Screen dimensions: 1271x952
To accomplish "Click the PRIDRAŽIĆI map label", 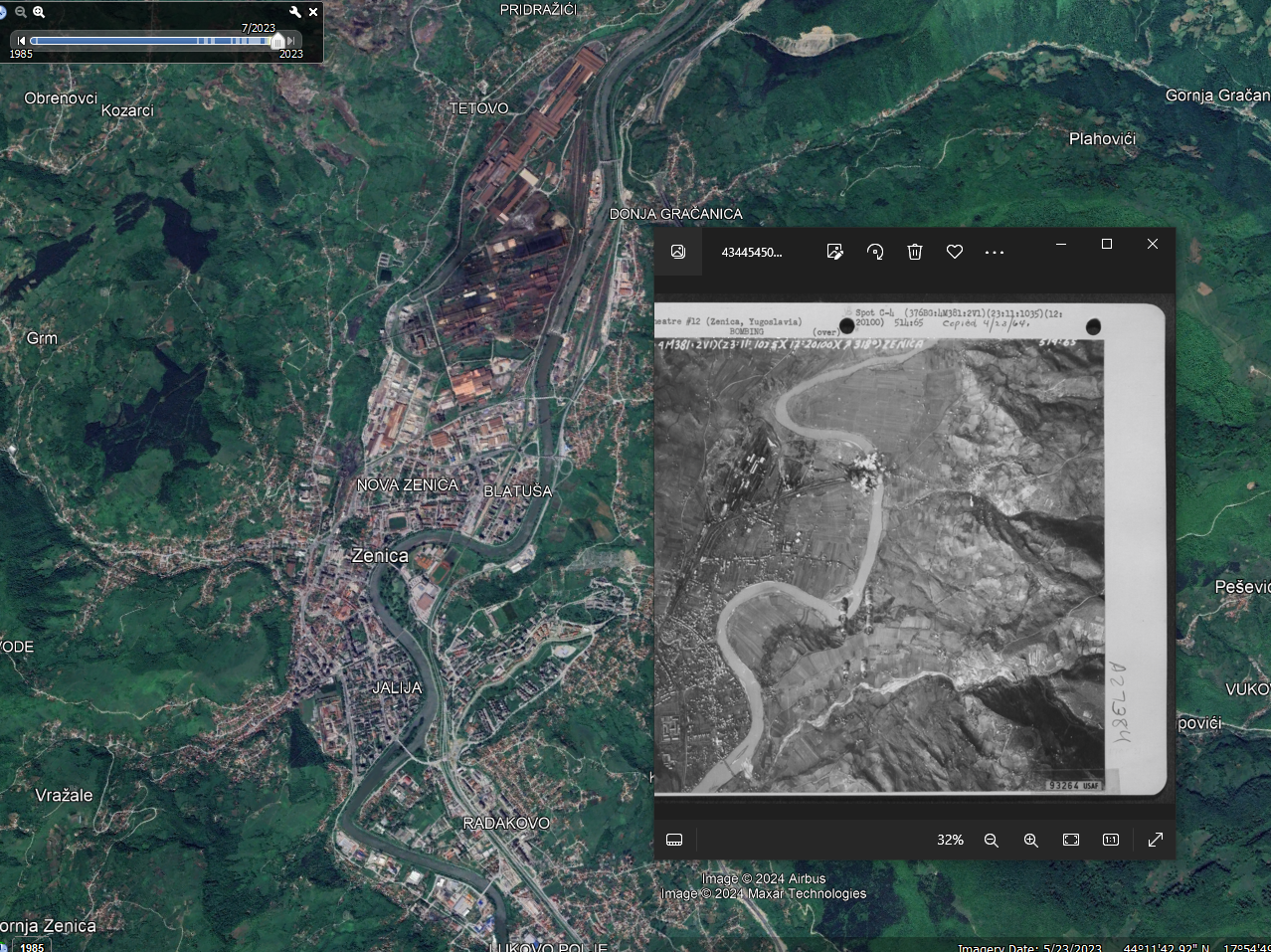I will point(538,9).
